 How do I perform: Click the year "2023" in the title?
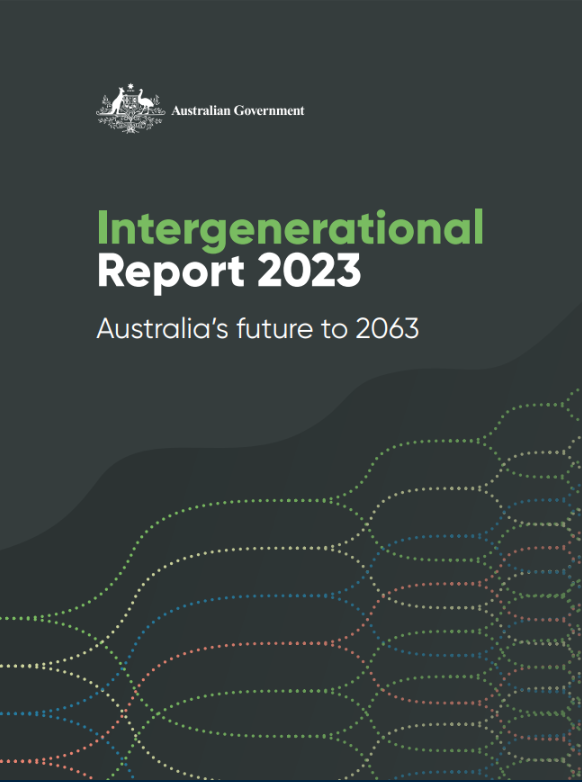pos(309,271)
